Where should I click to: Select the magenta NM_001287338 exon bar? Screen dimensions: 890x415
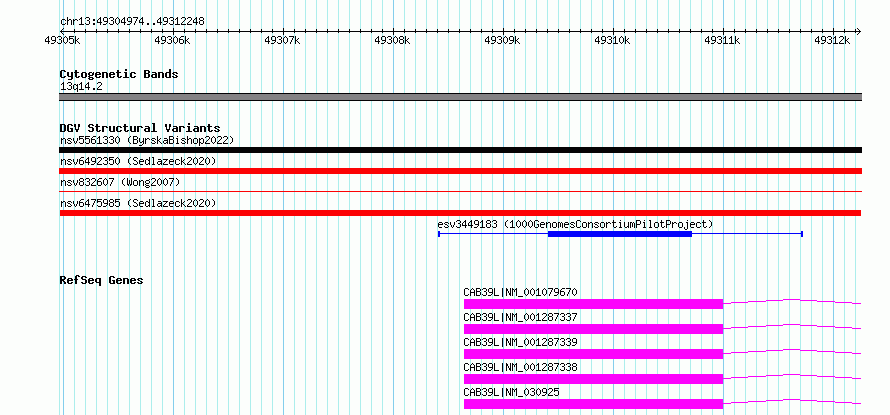tap(593, 379)
